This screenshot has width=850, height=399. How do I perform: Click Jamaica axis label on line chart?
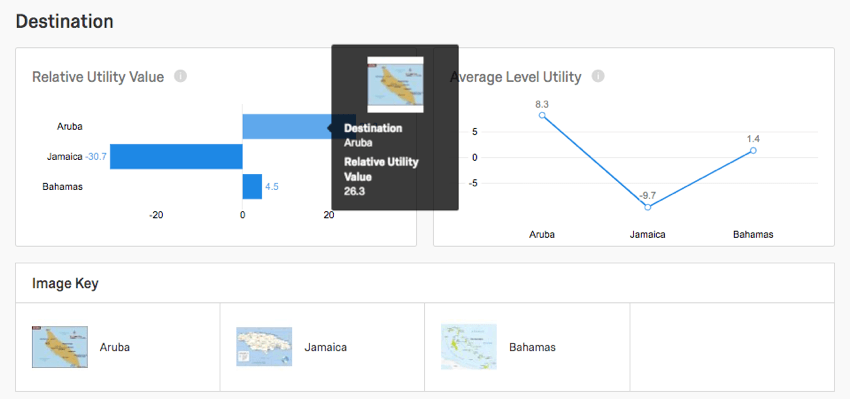pos(648,235)
